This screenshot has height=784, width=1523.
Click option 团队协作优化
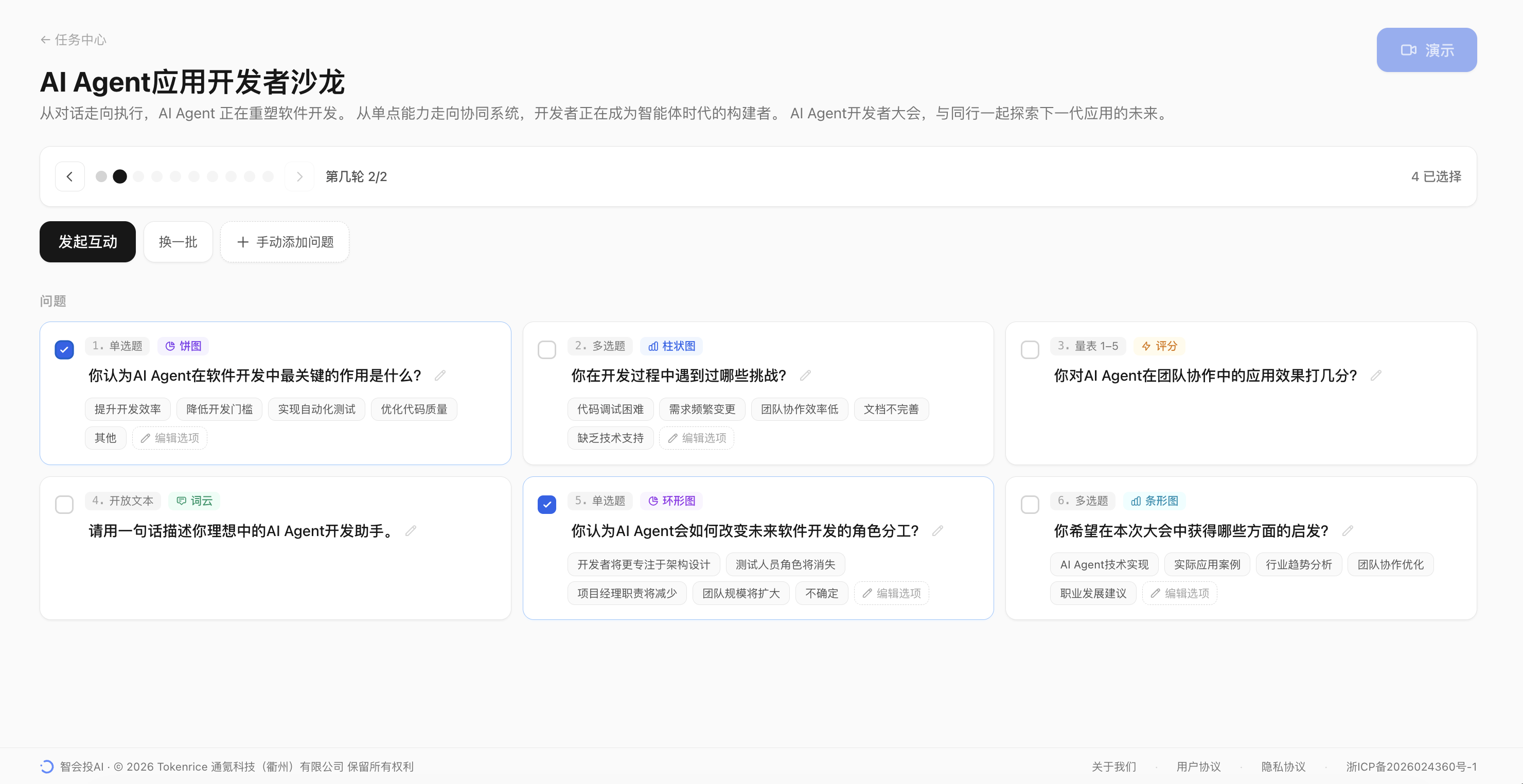point(1391,565)
